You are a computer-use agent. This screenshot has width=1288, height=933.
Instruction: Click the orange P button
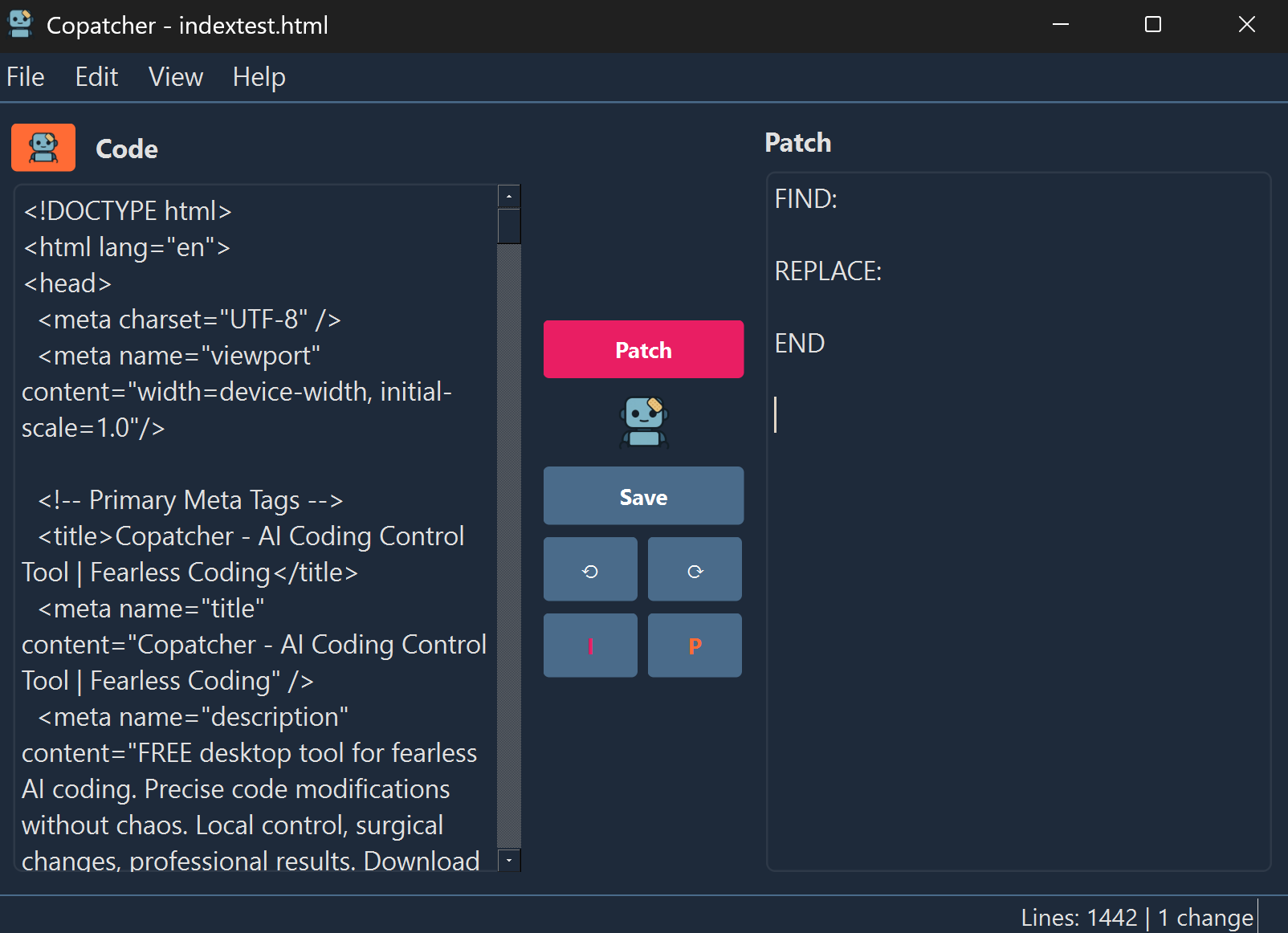[x=695, y=646]
